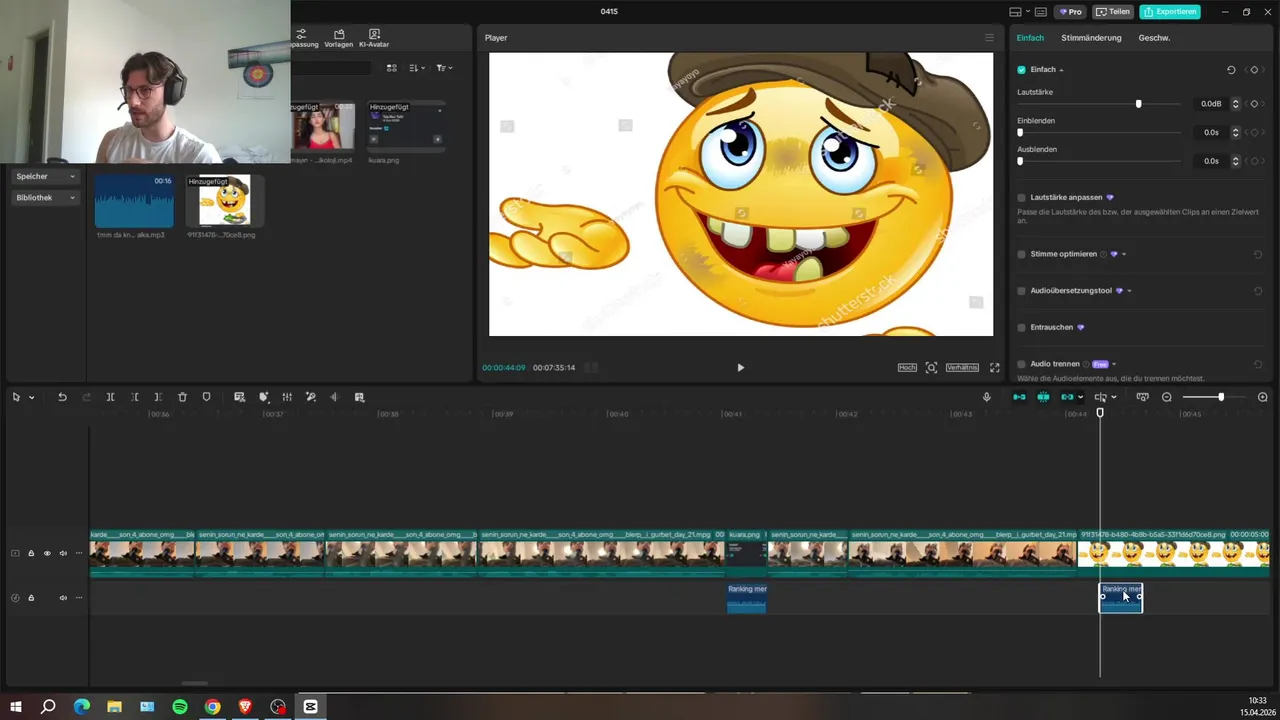Select the mp3 audio media thumbnail
Image resolution: width=1280 pixels, height=720 pixels.
point(134,201)
